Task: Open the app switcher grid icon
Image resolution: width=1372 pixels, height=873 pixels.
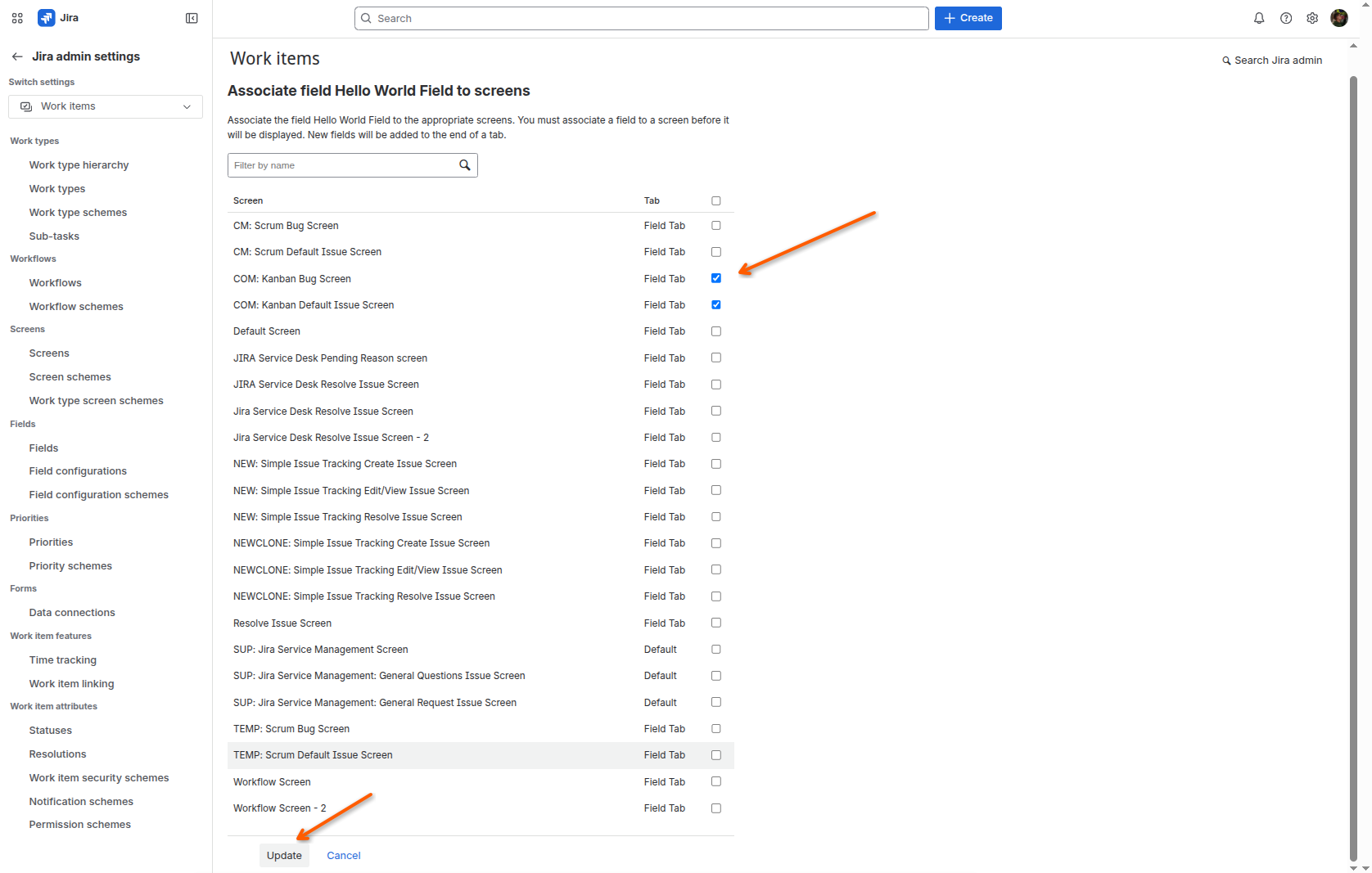Action: coord(17,18)
